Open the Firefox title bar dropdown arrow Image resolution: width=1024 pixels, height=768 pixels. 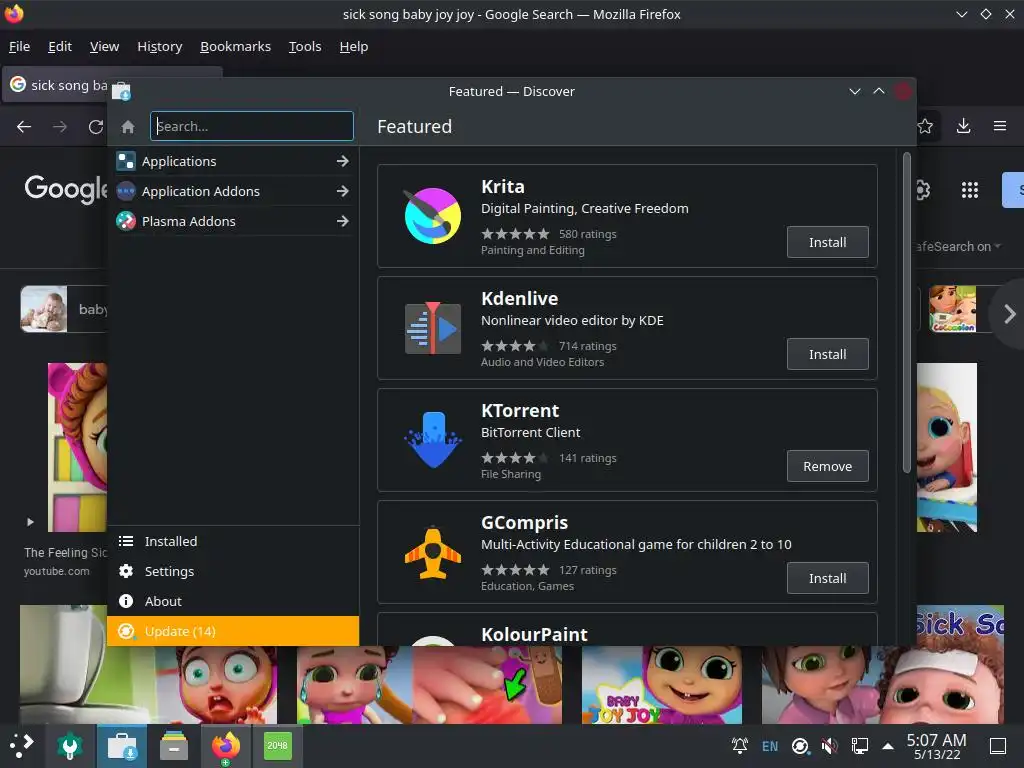click(961, 14)
